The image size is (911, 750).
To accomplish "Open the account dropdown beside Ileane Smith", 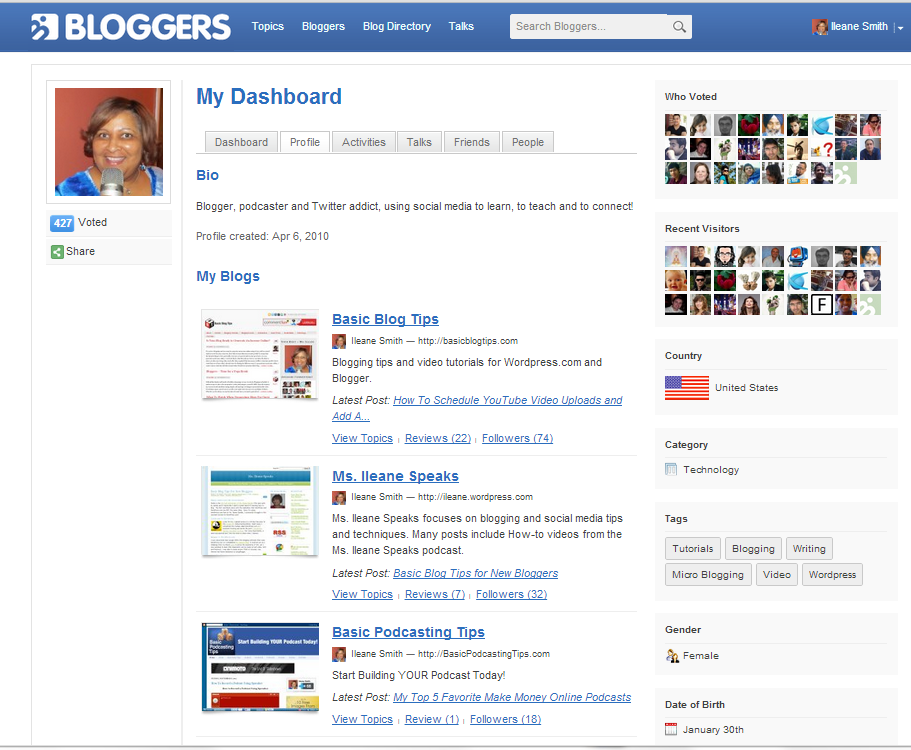I will click(902, 27).
